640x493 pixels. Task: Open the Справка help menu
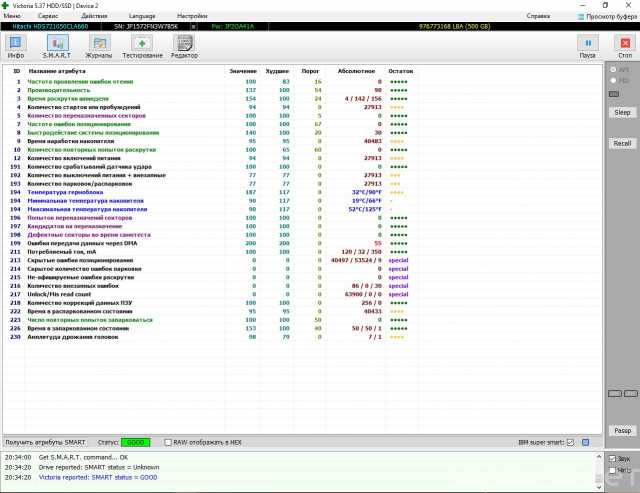[x=538, y=16]
